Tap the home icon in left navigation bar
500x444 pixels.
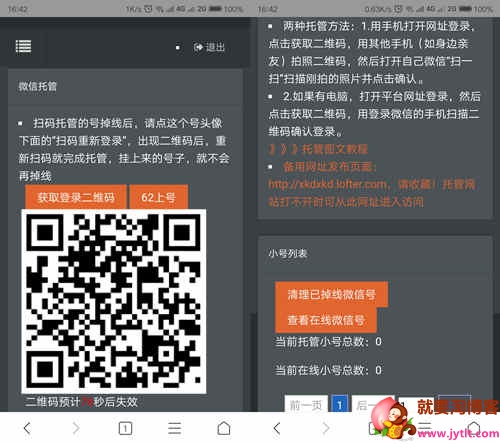tap(224, 428)
